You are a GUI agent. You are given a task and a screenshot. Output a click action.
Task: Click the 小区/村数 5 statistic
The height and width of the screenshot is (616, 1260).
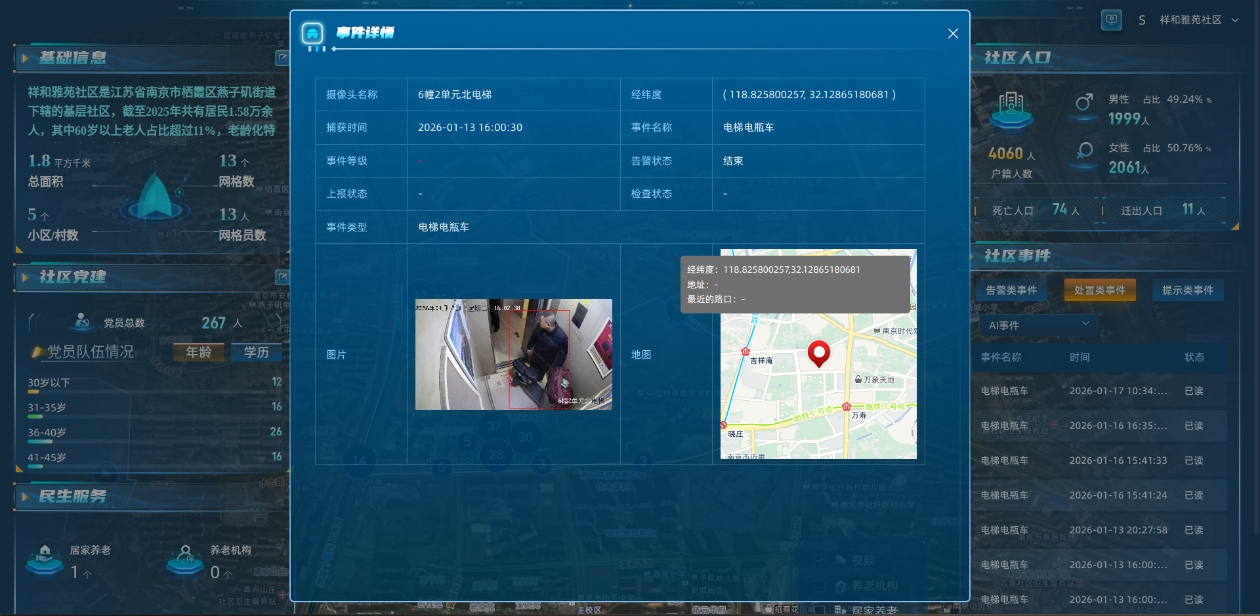click(x=53, y=225)
